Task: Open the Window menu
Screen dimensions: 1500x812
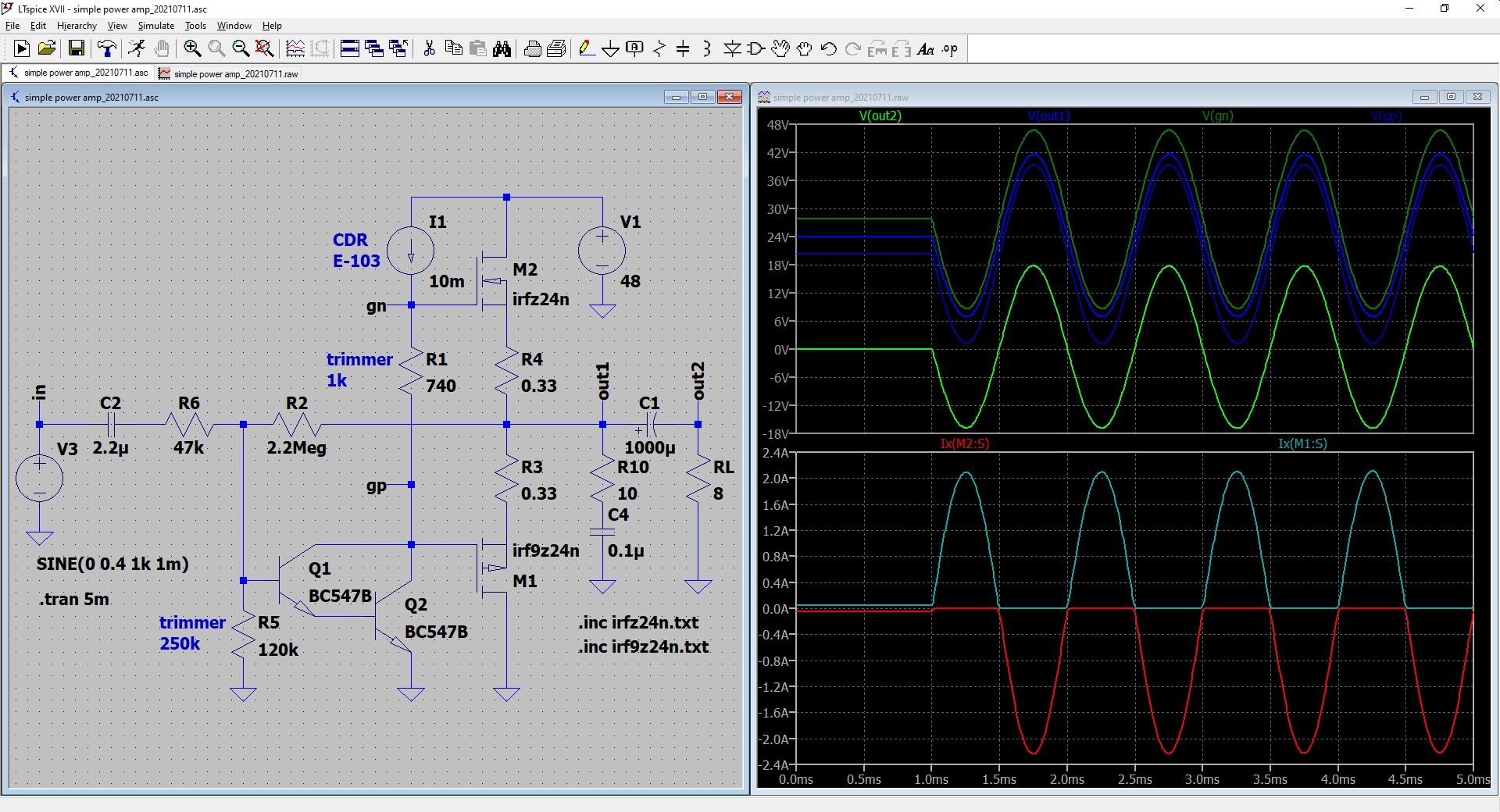Action: [x=234, y=26]
